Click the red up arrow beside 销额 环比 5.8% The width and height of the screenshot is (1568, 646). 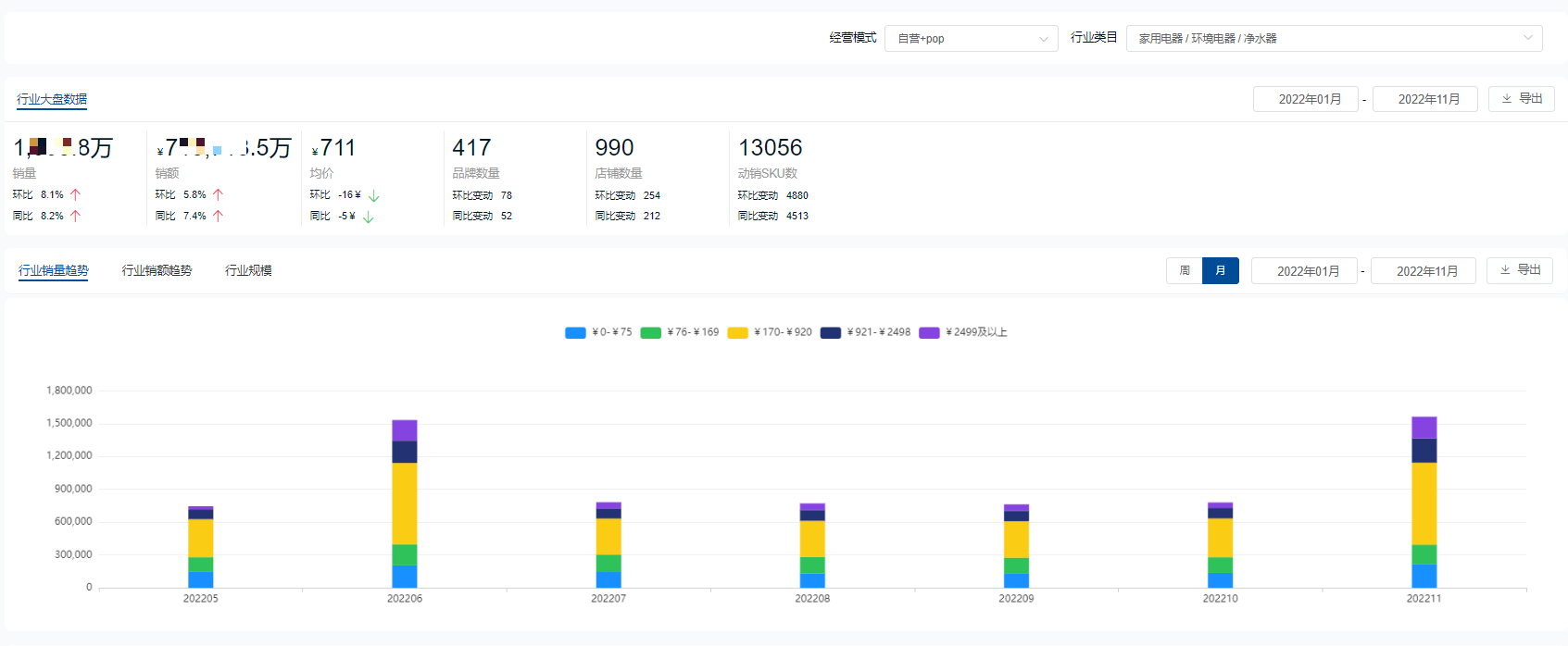[x=218, y=195]
